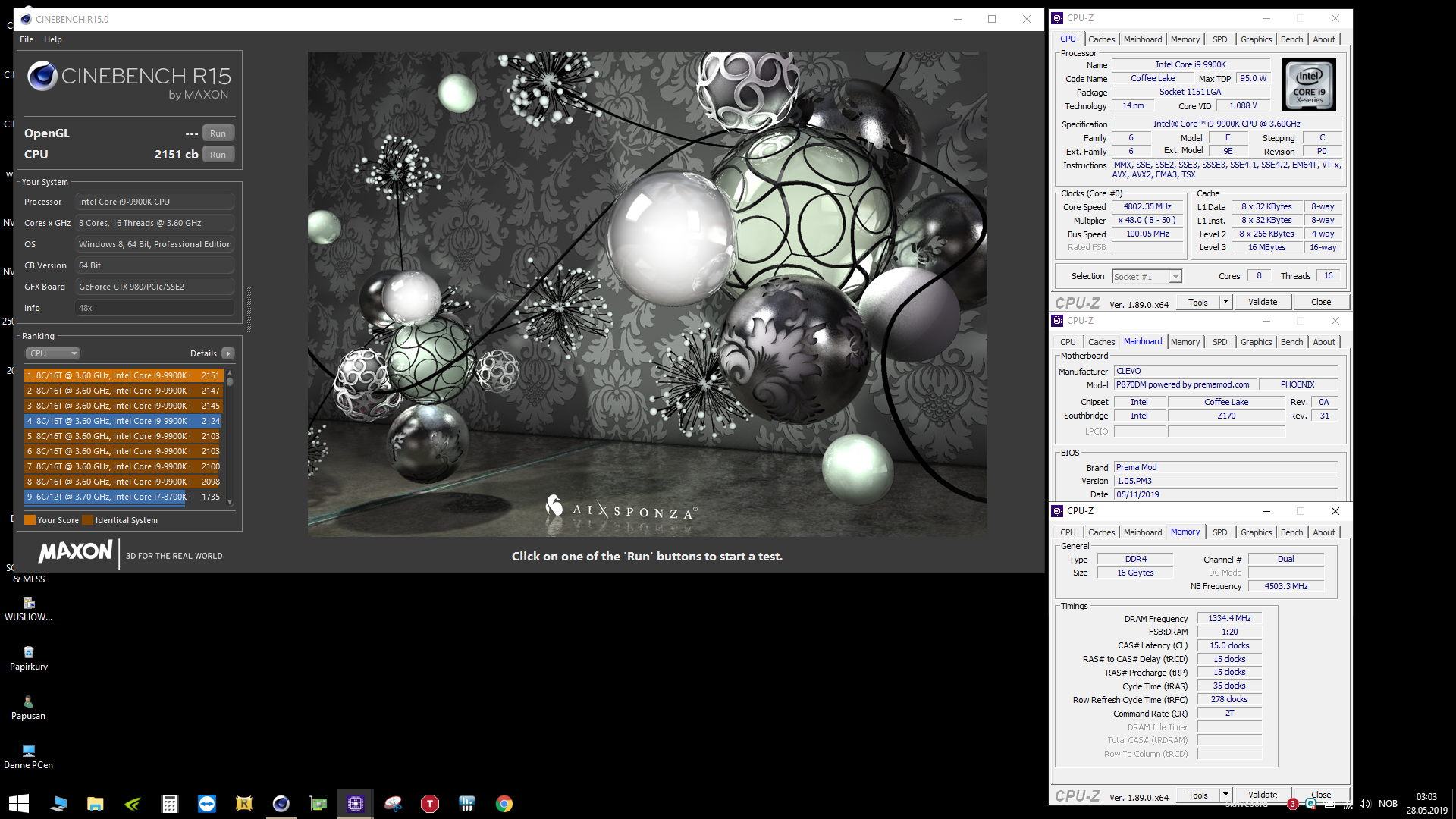Viewport: 1456px width, 819px height.
Task: Open Chrome from the taskbar
Action: [x=504, y=804]
